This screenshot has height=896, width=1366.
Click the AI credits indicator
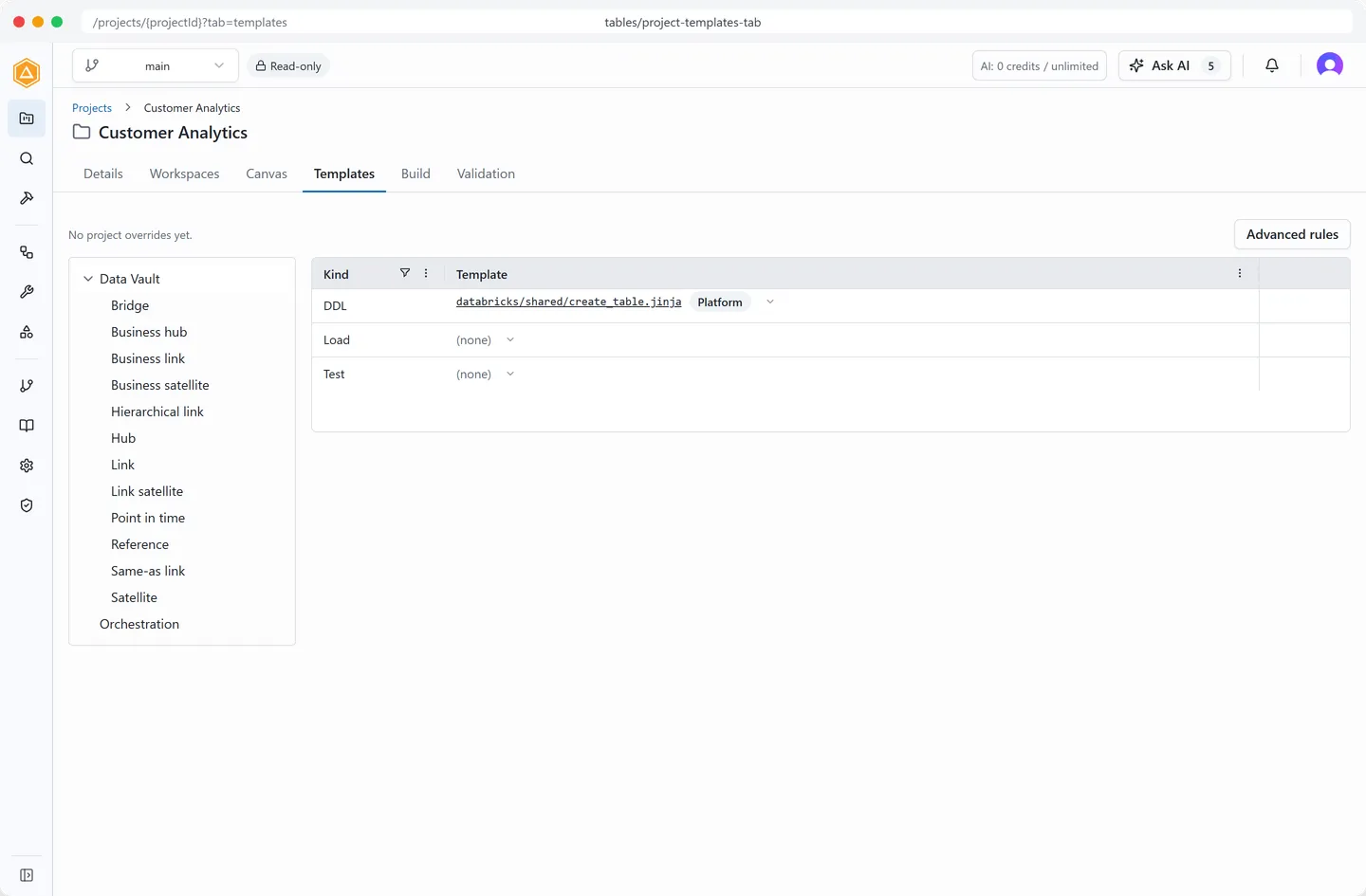pyautogui.click(x=1040, y=65)
